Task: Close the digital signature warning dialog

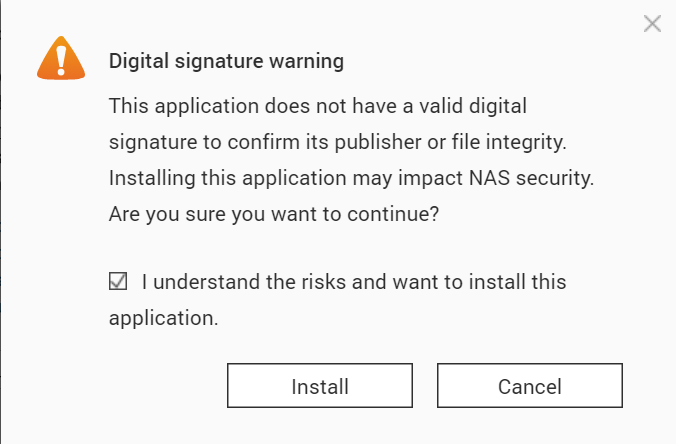Action: 652,23
